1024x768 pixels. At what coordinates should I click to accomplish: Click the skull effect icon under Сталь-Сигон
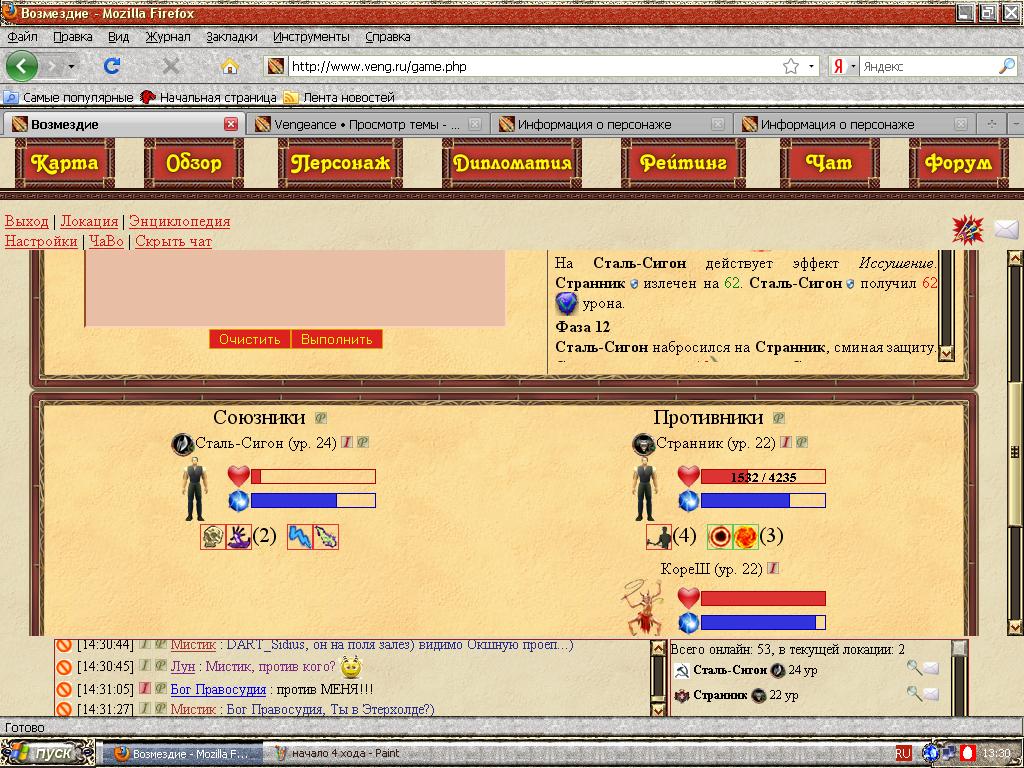pyautogui.click(x=213, y=537)
